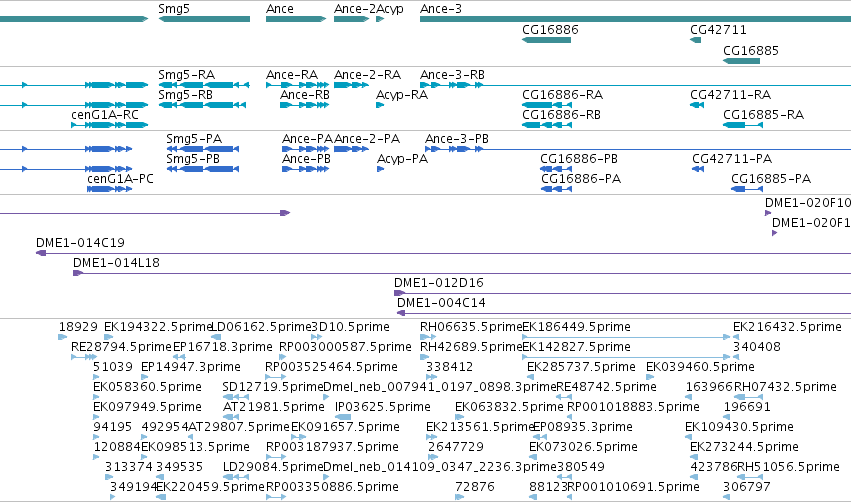851x502 pixels.
Task: Select protein CG16886-PA label
Action: click(x=581, y=179)
